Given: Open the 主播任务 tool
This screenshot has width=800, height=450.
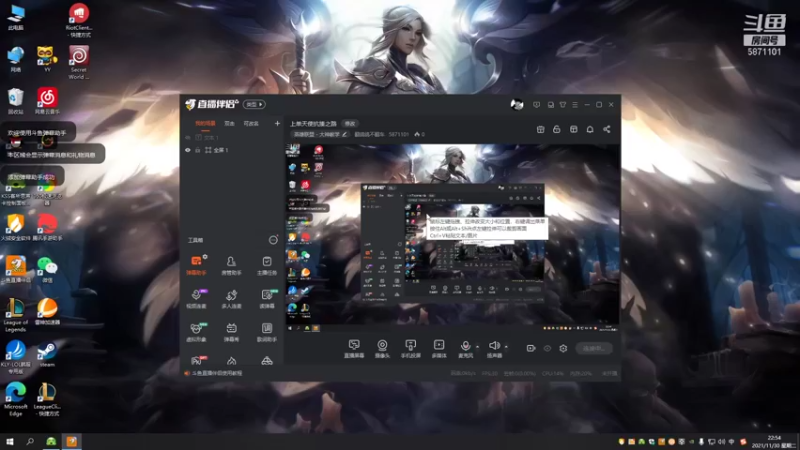Looking at the screenshot, I should coord(267,265).
